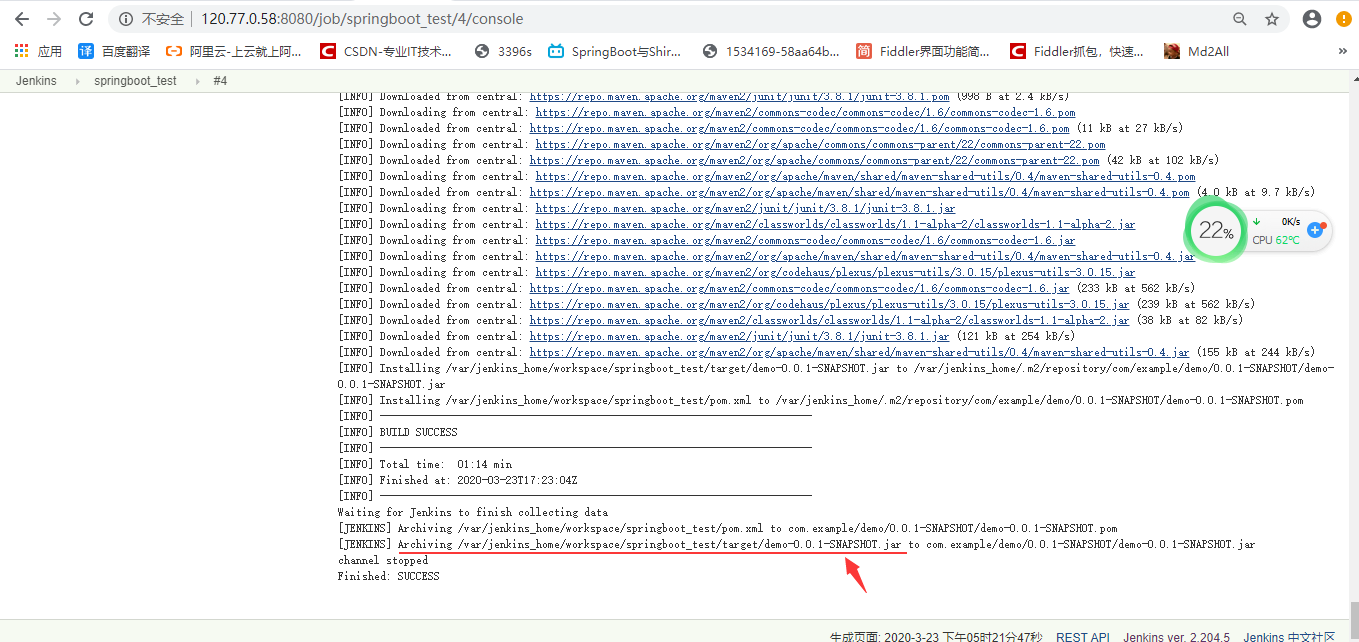Image resolution: width=1359 pixels, height=642 pixels.
Task: Expand the arrow after Jenkins breadcrumb
Action: point(76,81)
